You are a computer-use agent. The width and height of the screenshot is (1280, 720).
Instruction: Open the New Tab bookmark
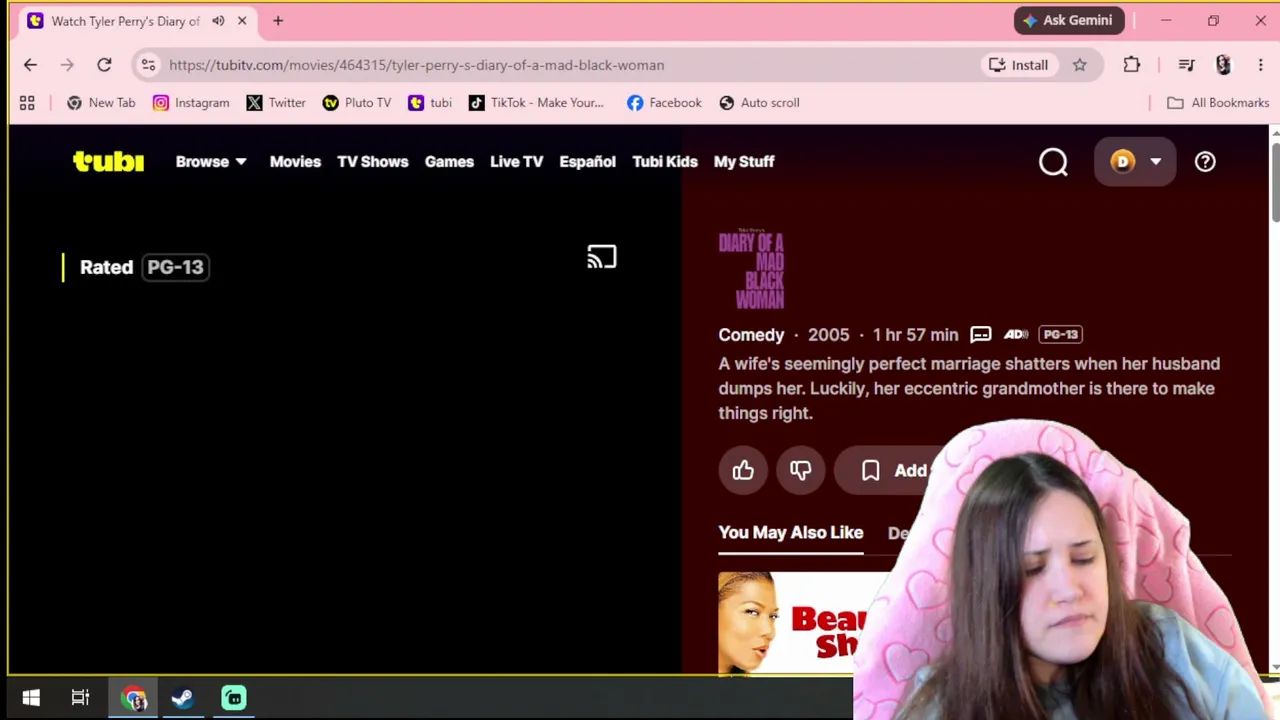tap(101, 103)
